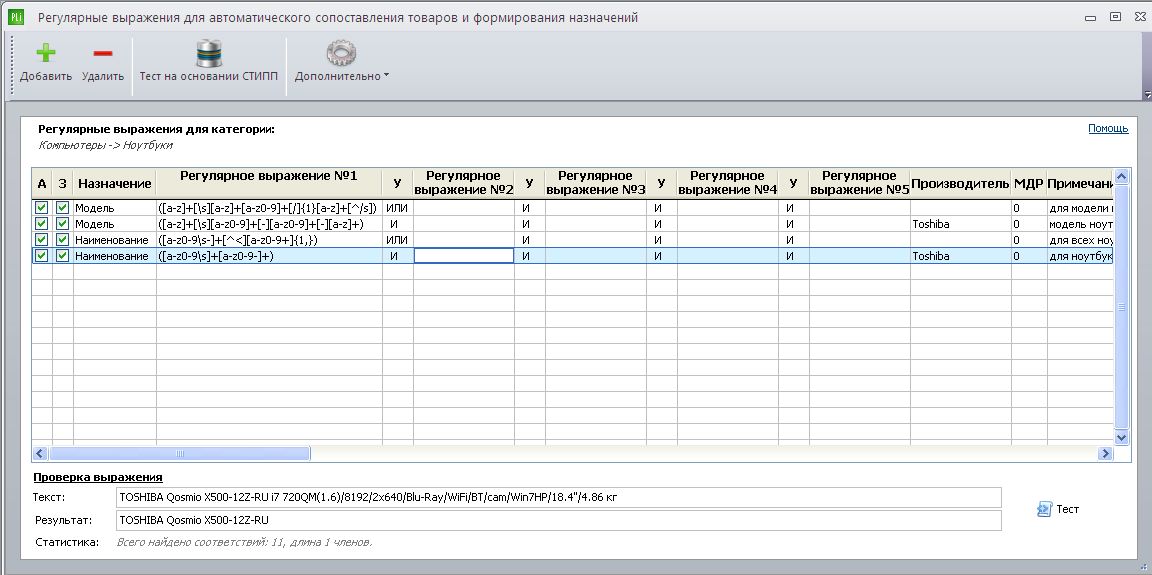Click the red minus Удалить icon
Image resolution: width=1152 pixels, height=575 pixels.
click(x=103, y=54)
